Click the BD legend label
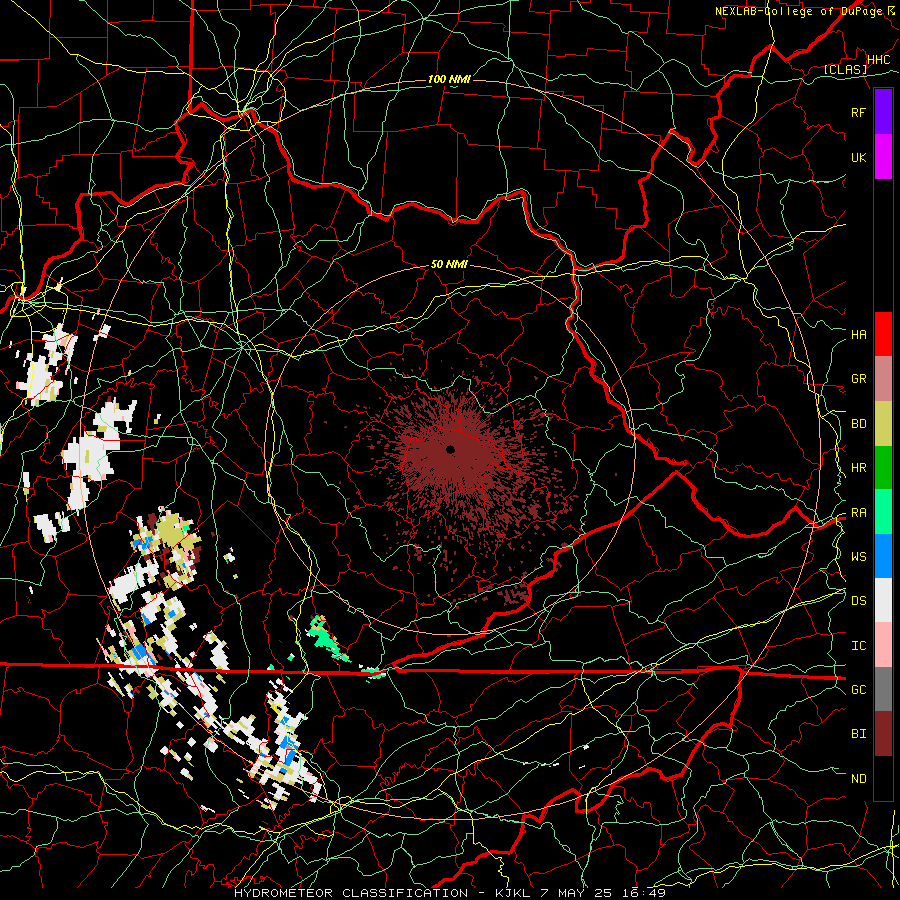Viewport: 900px width, 900px height. [x=858, y=424]
